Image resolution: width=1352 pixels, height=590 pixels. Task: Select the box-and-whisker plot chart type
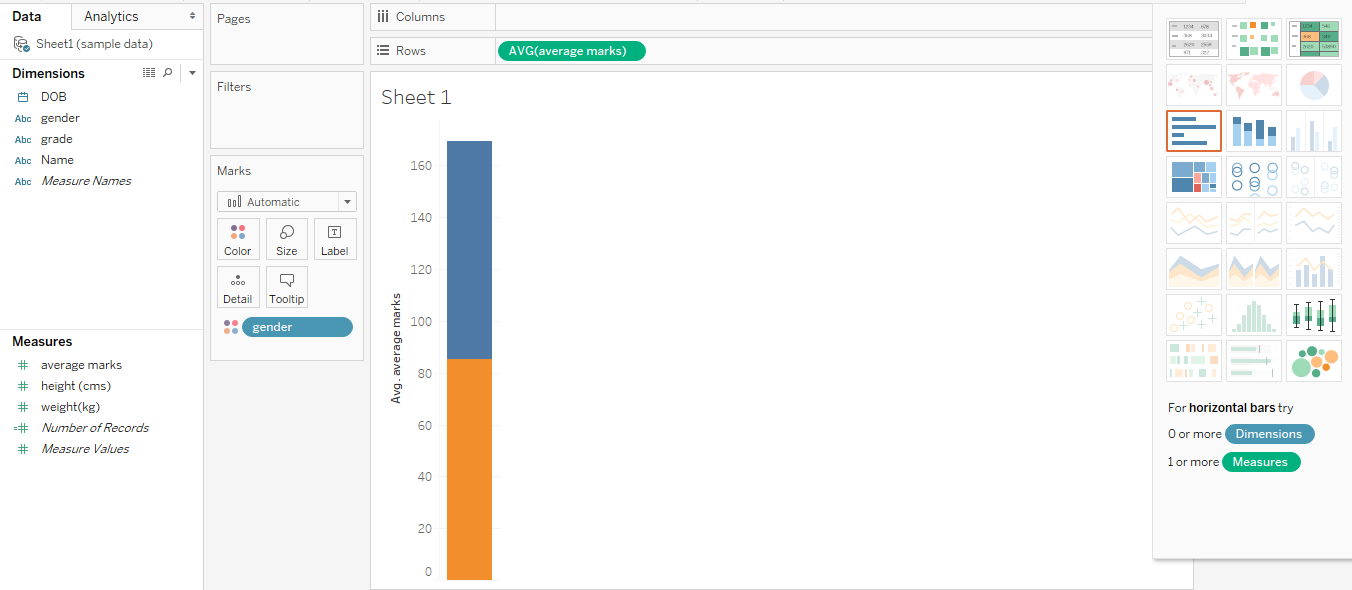point(1313,315)
